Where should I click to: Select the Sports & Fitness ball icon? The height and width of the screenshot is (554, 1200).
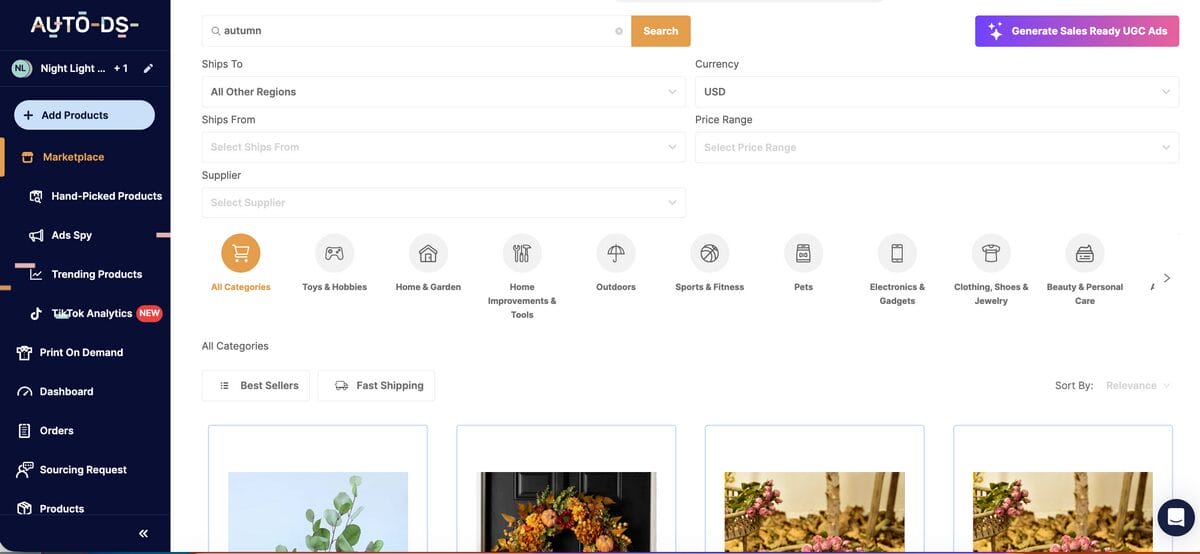tap(709, 253)
